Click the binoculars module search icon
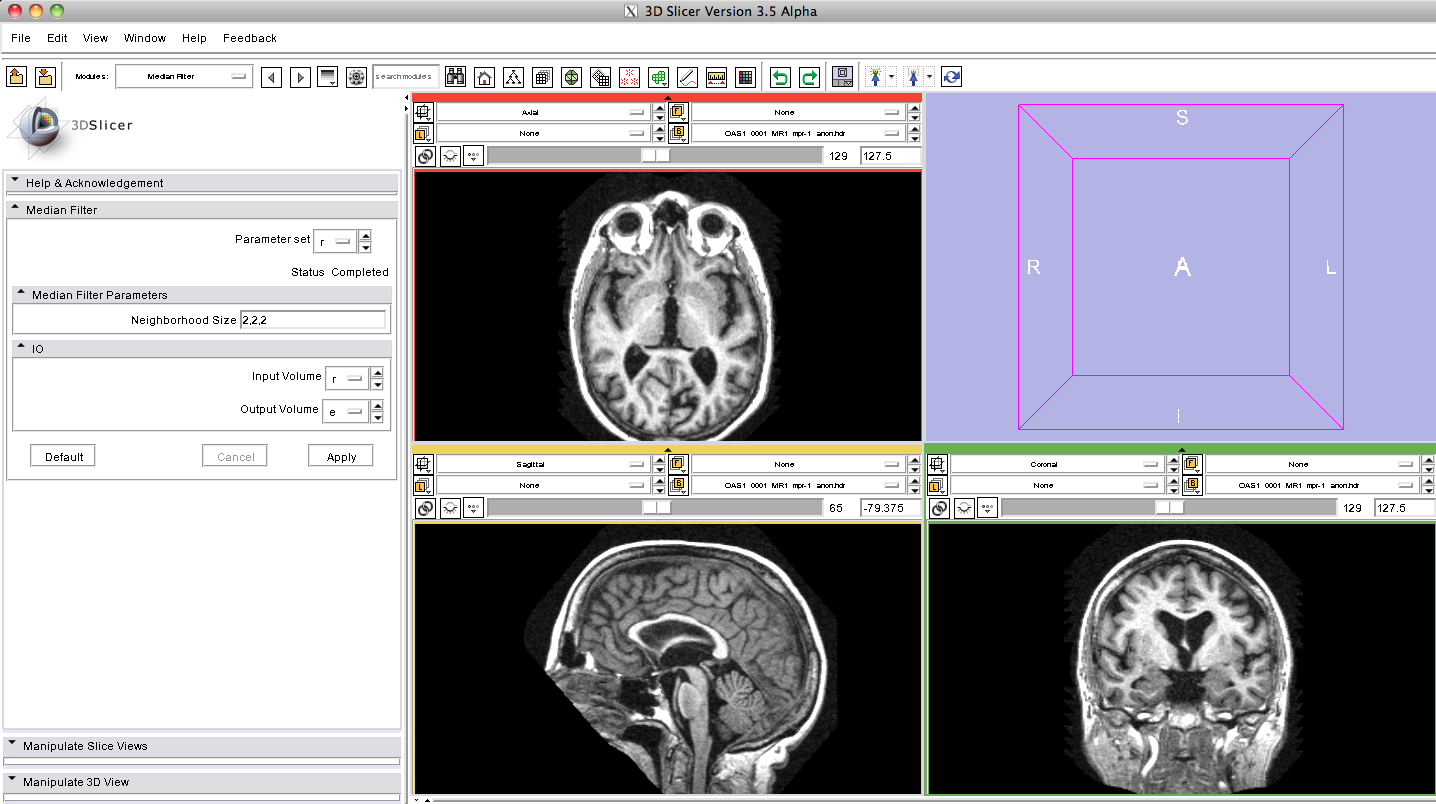Image resolution: width=1436 pixels, height=804 pixels. point(455,77)
